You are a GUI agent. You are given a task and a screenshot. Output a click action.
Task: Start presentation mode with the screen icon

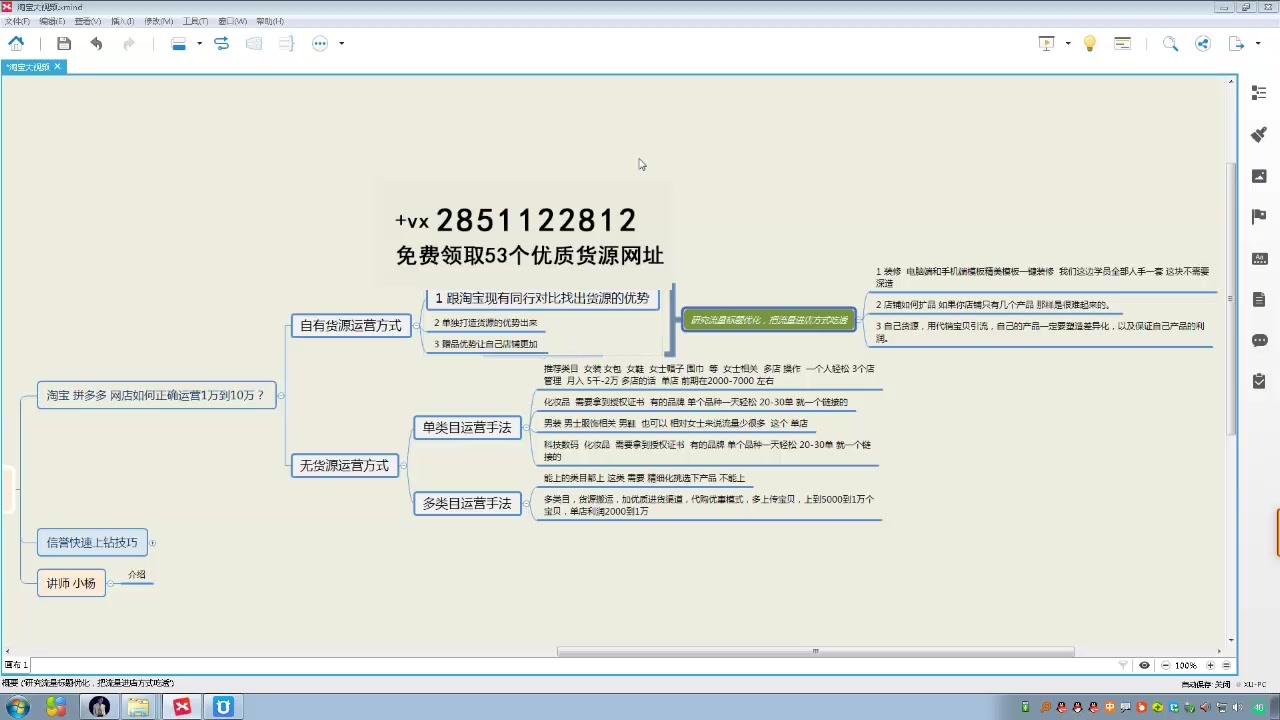tap(1047, 44)
